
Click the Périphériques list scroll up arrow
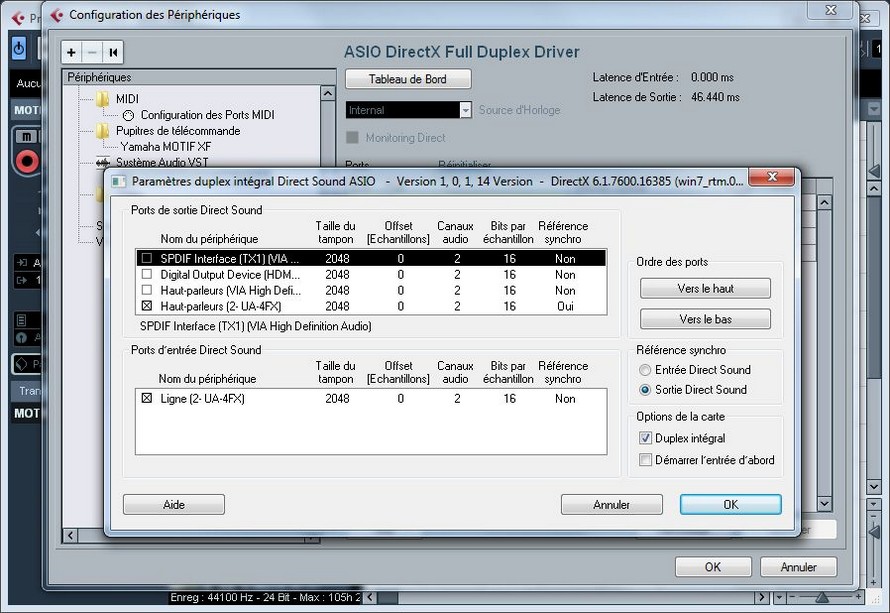327,94
